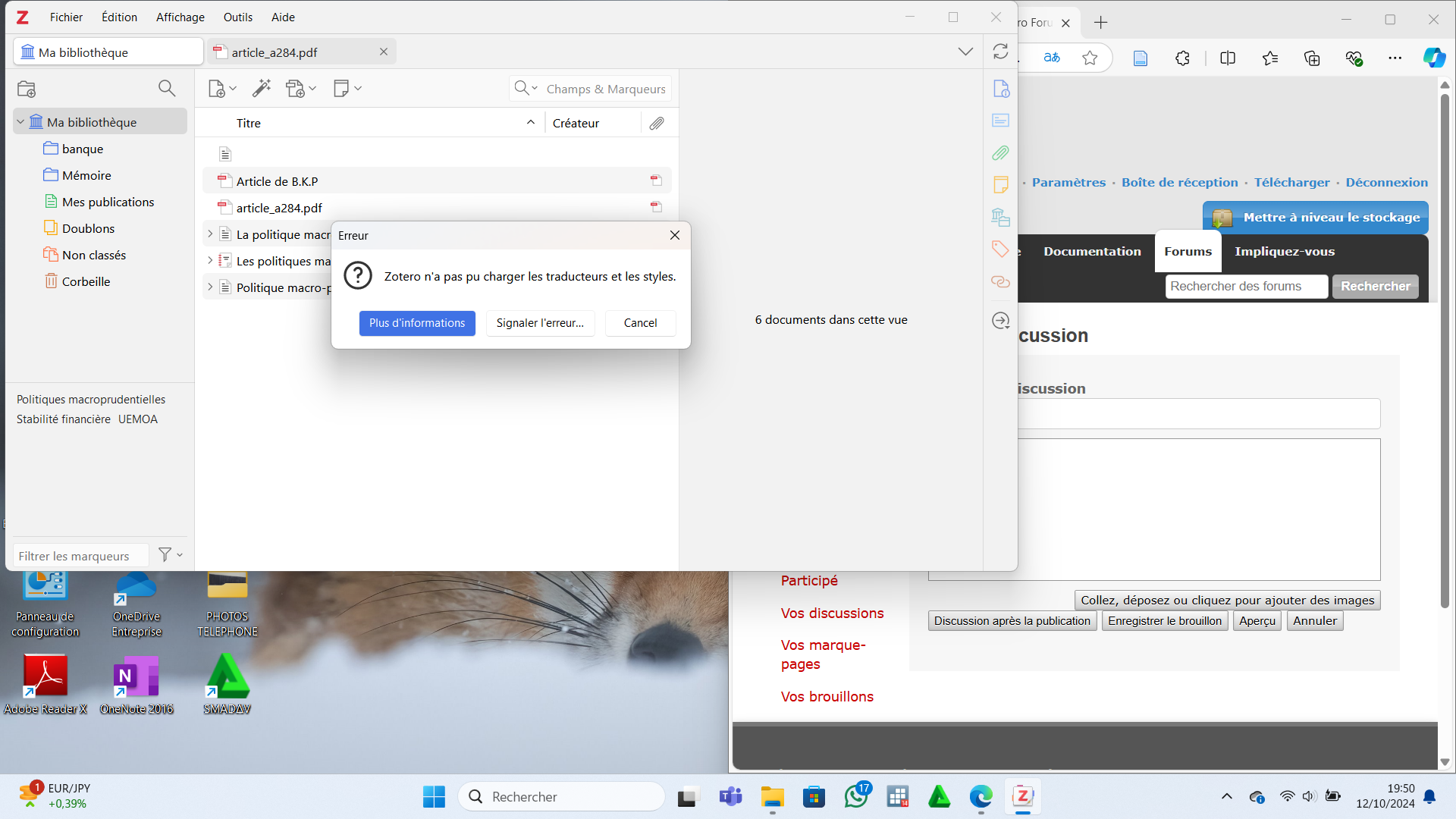Click the Edge split screen icon

[1228, 58]
